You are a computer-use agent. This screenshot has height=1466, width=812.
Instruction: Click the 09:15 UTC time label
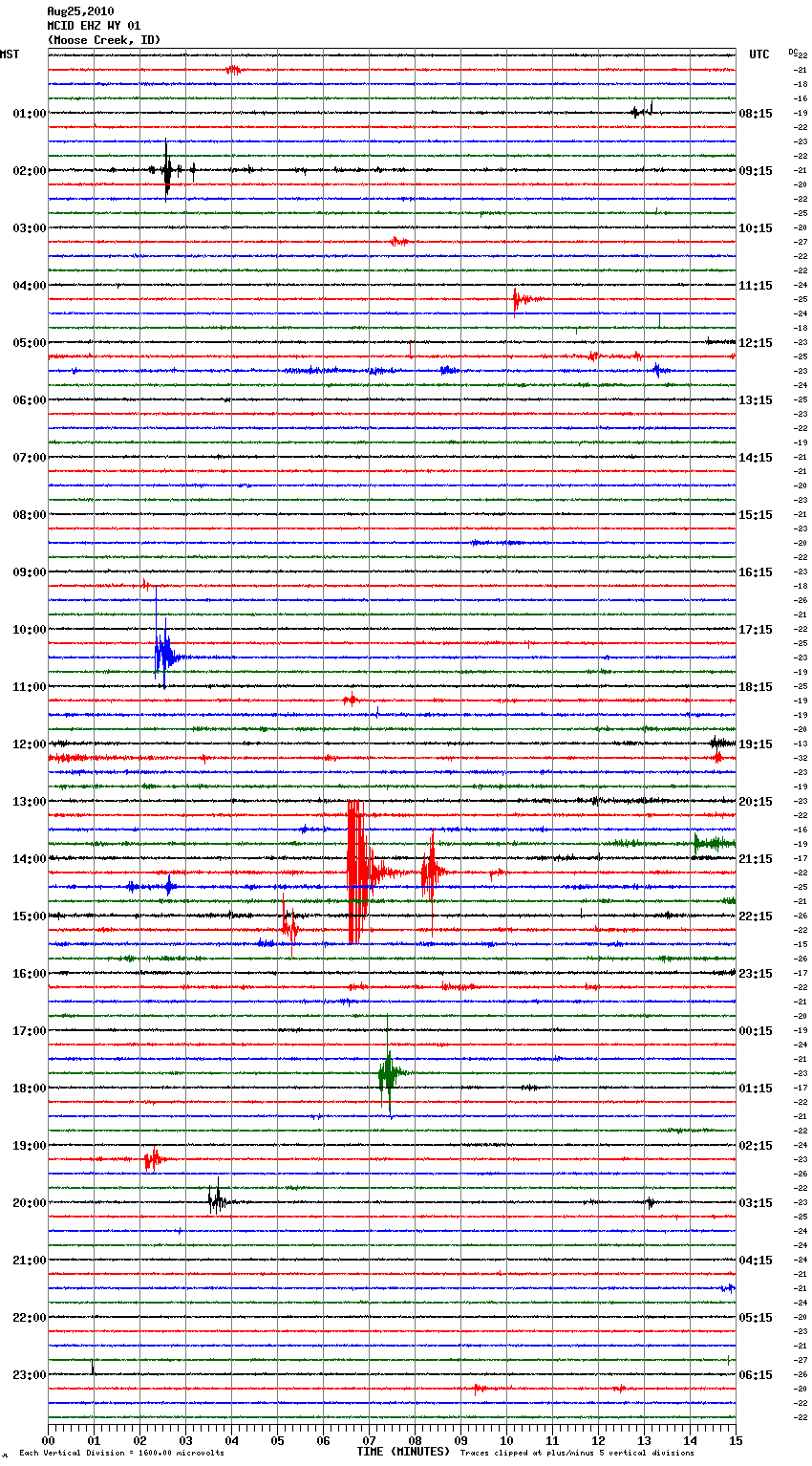756,171
